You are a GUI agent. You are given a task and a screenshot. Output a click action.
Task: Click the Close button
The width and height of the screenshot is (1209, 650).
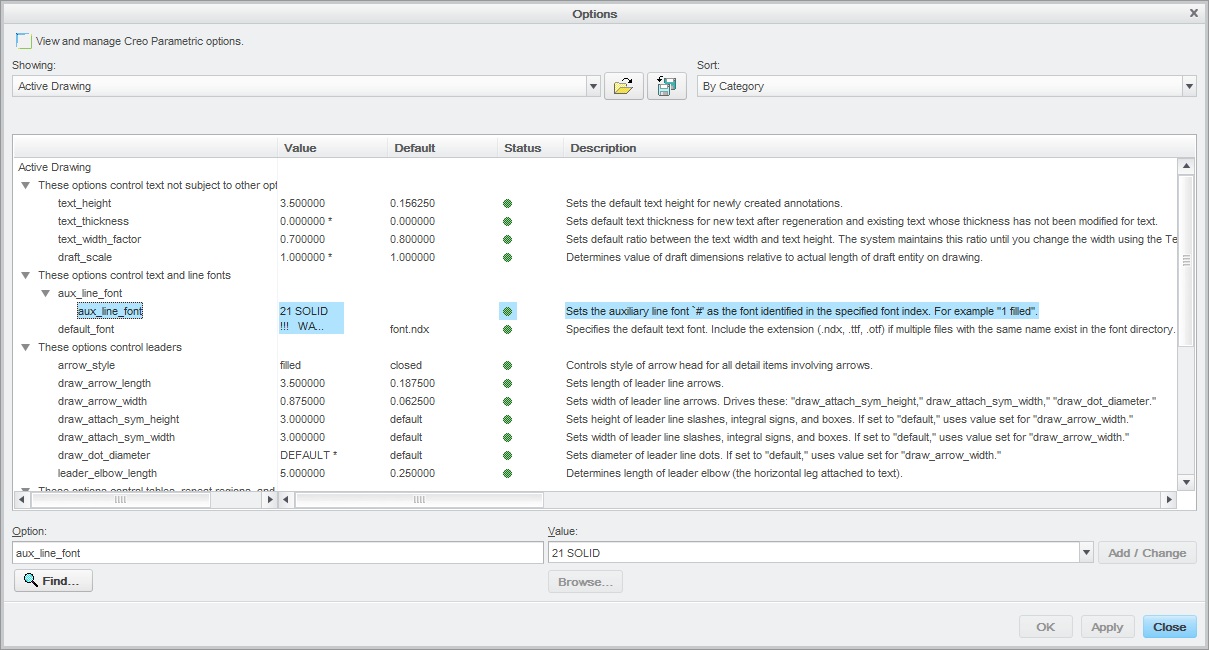tap(1169, 627)
